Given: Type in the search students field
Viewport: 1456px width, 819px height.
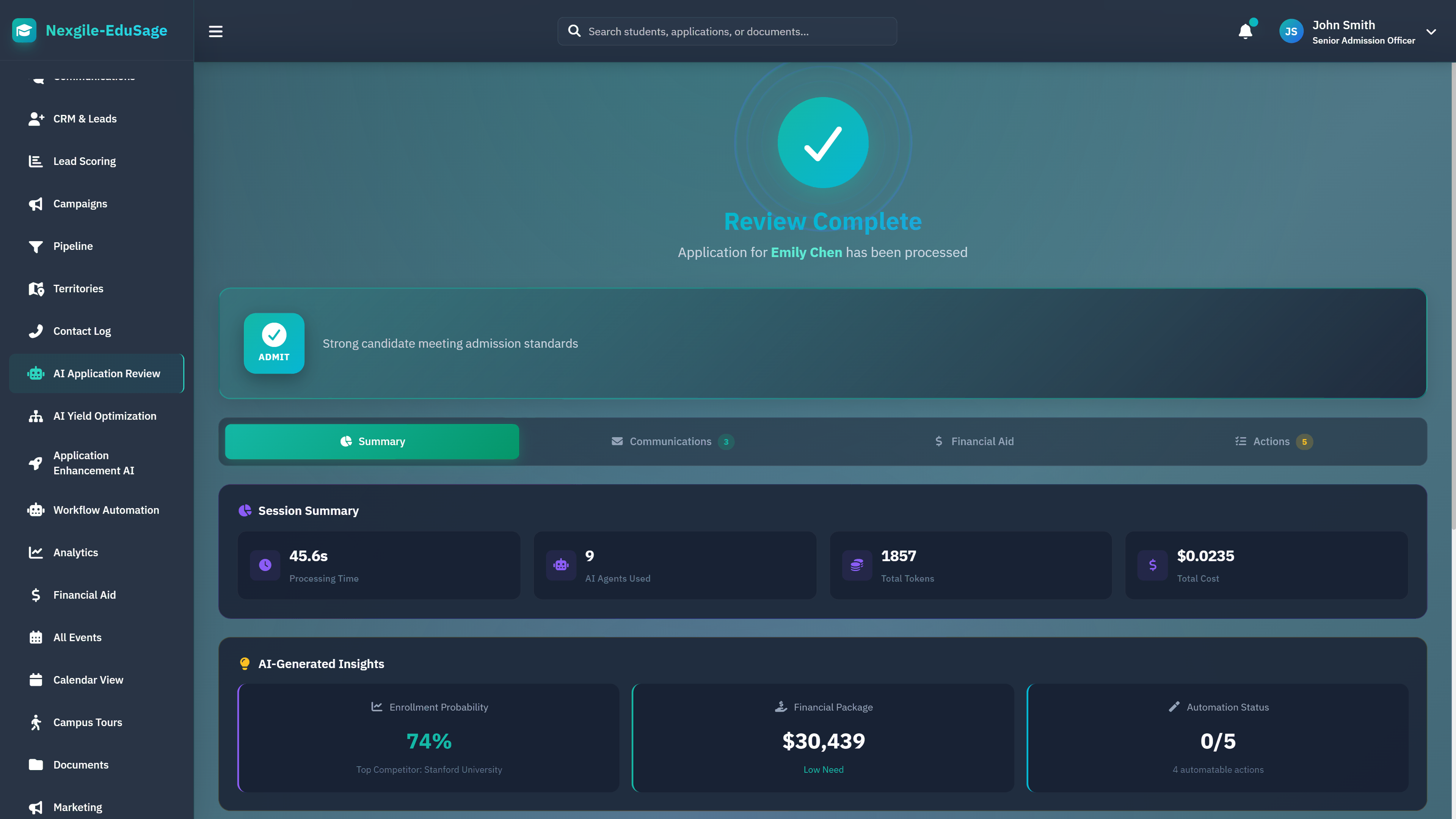Looking at the screenshot, I should tap(735, 31).
